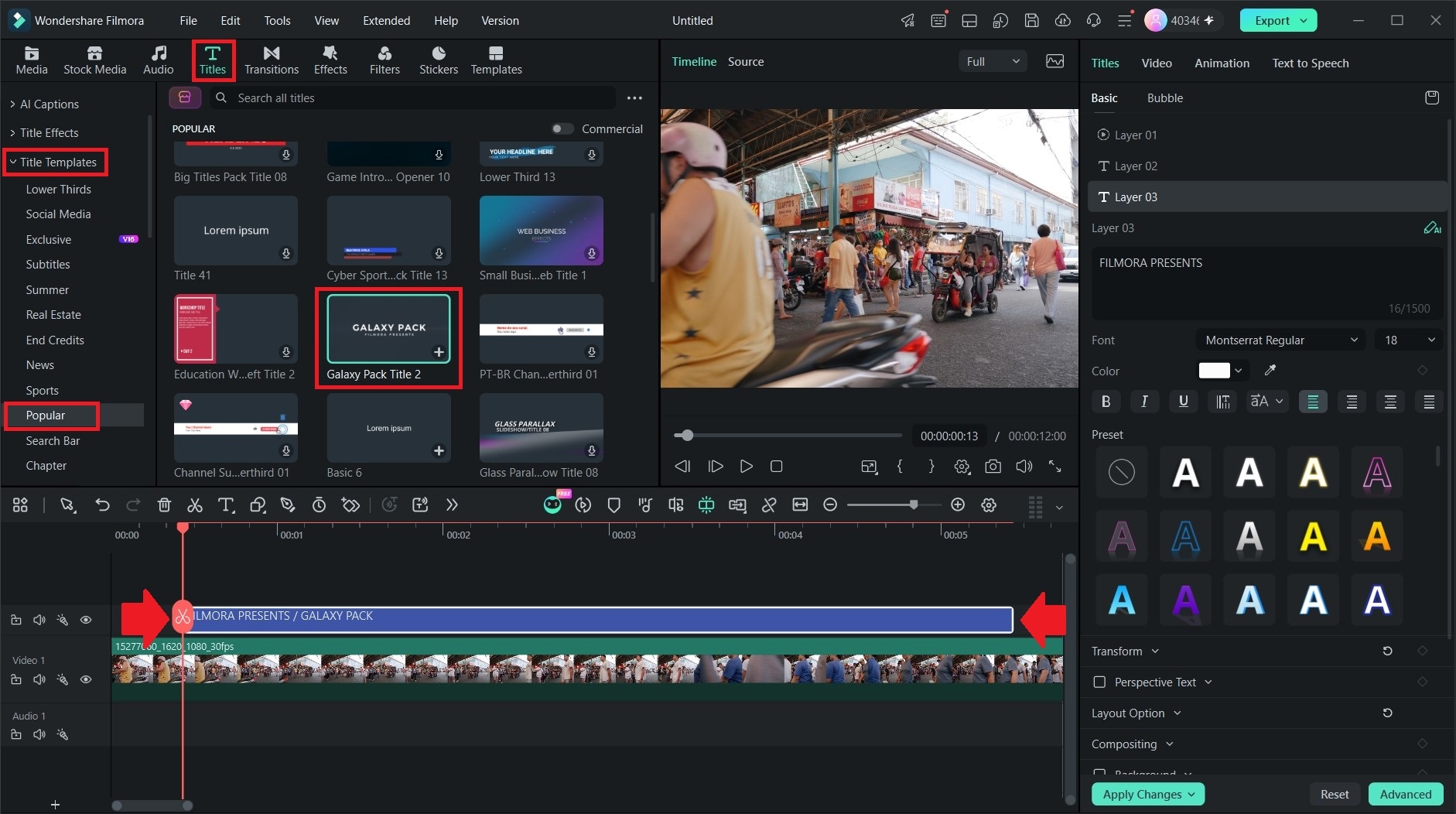Open AI text generator for Layer 03

tap(1432, 228)
